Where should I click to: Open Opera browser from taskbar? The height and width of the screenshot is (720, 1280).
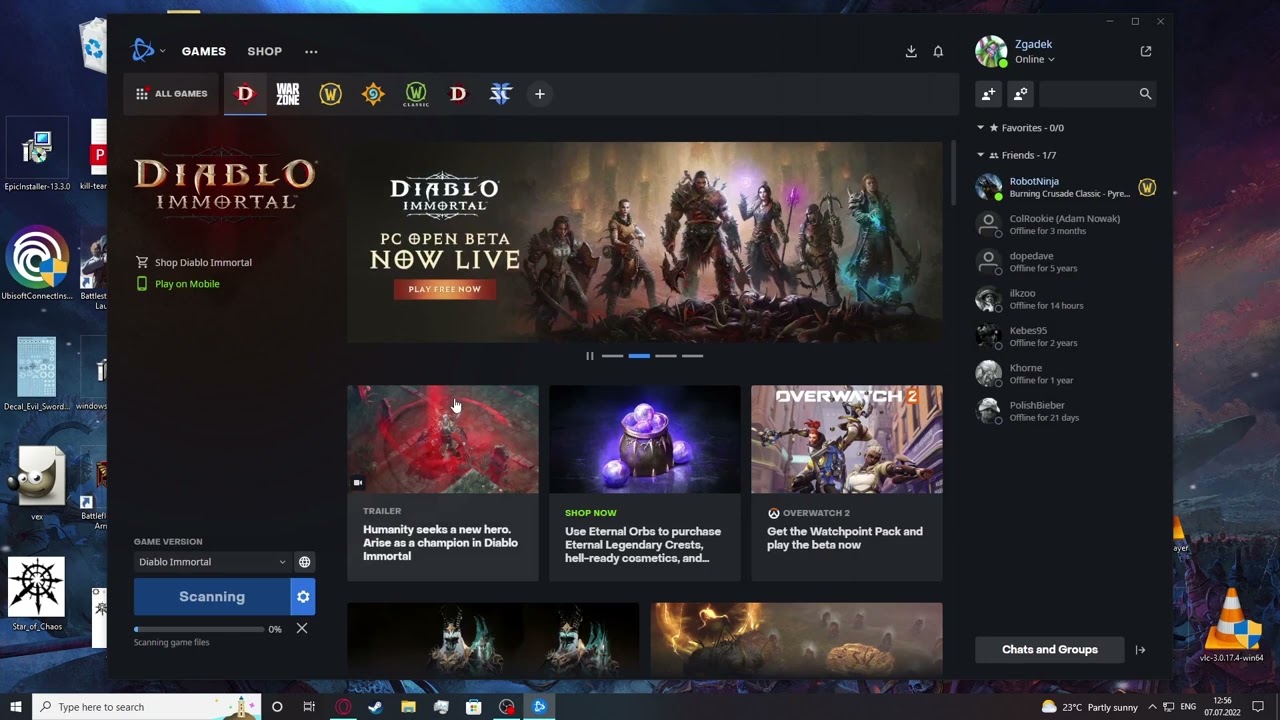(x=343, y=707)
